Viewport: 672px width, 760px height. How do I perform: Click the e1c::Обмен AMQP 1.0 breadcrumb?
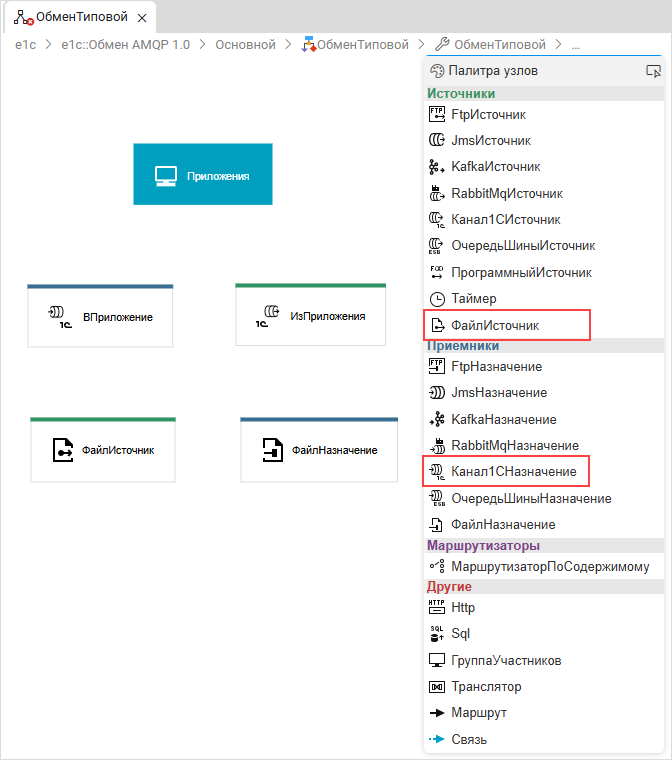click(125, 45)
